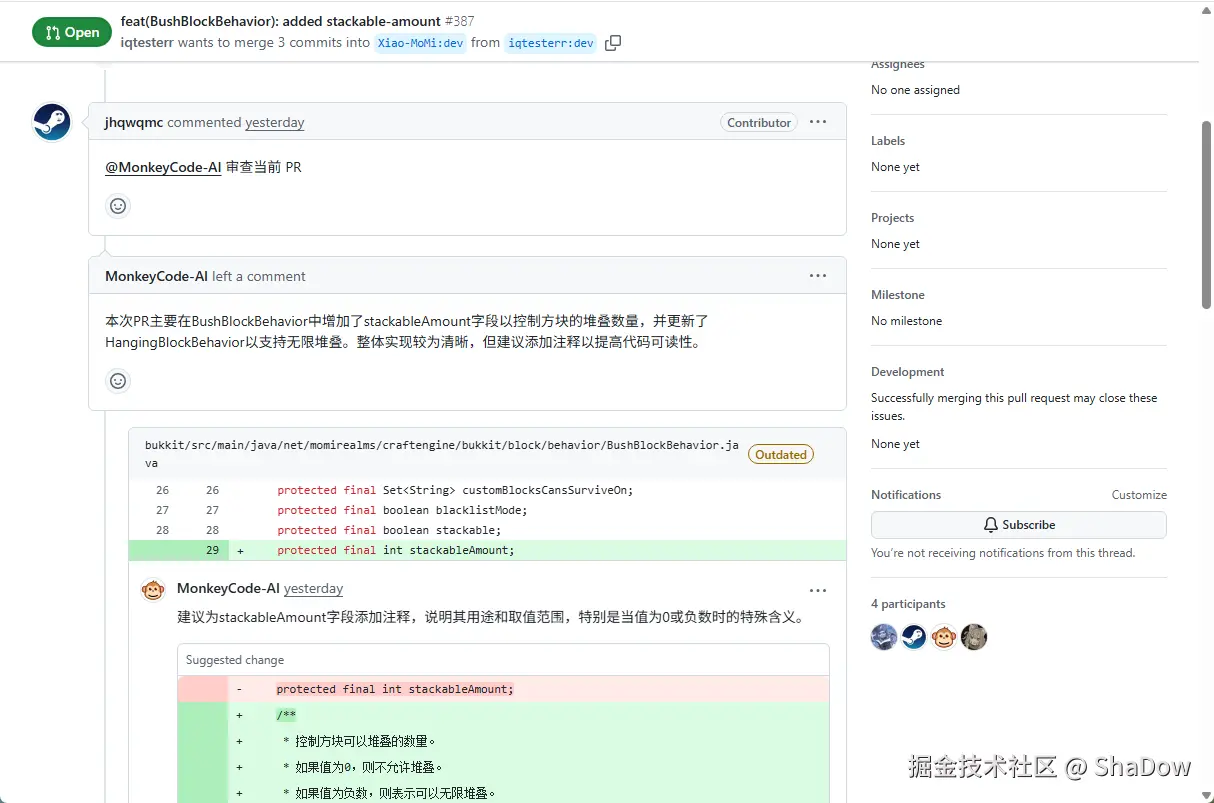Image resolution: width=1214 pixels, height=803 pixels.
Task: Select added diff line 29 stackableAmount
Action: (487, 550)
